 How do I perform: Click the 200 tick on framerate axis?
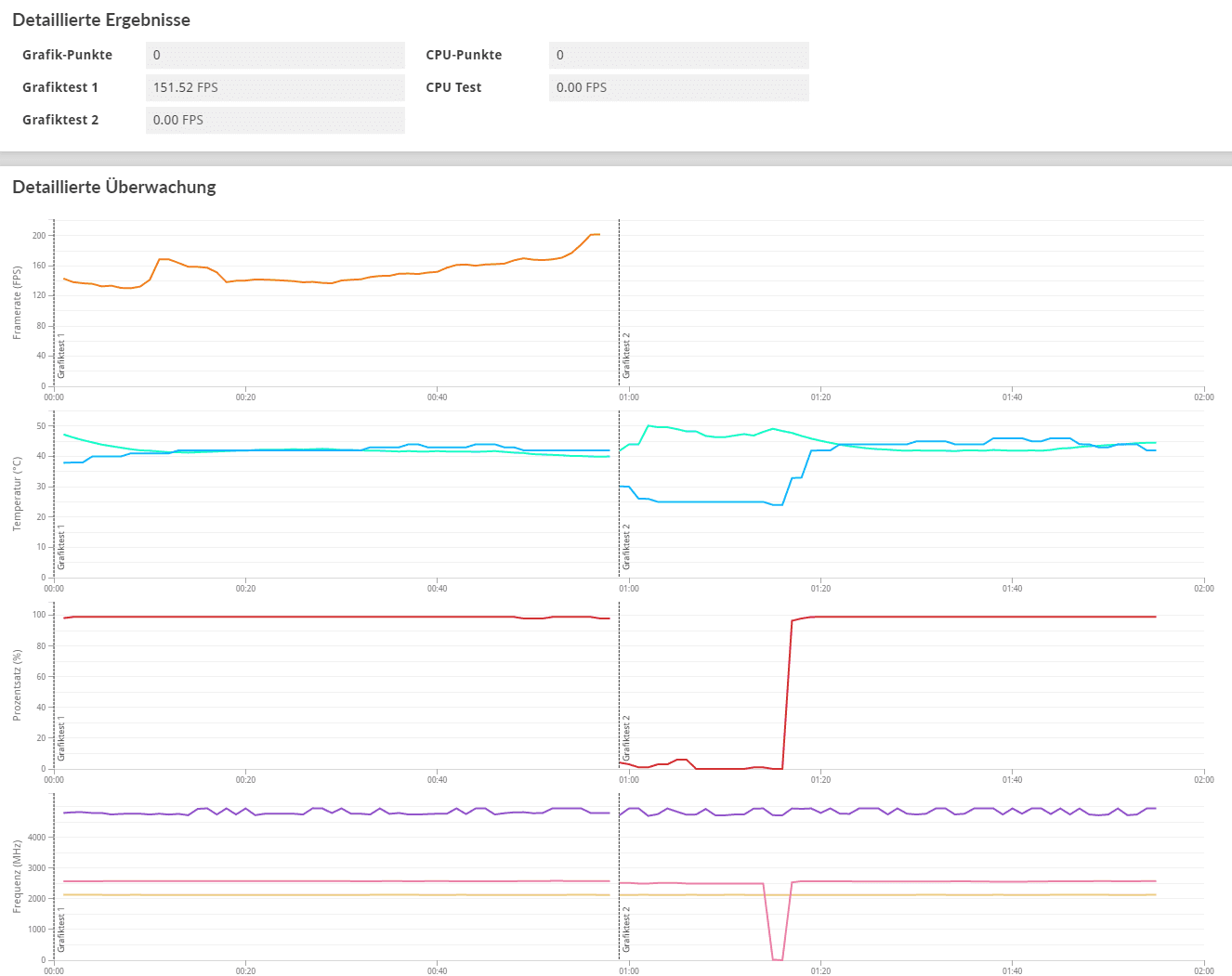click(x=39, y=236)
